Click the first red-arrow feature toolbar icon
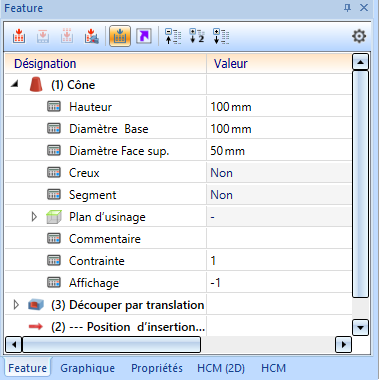379x380 pixels. click(x=19, y=36)
